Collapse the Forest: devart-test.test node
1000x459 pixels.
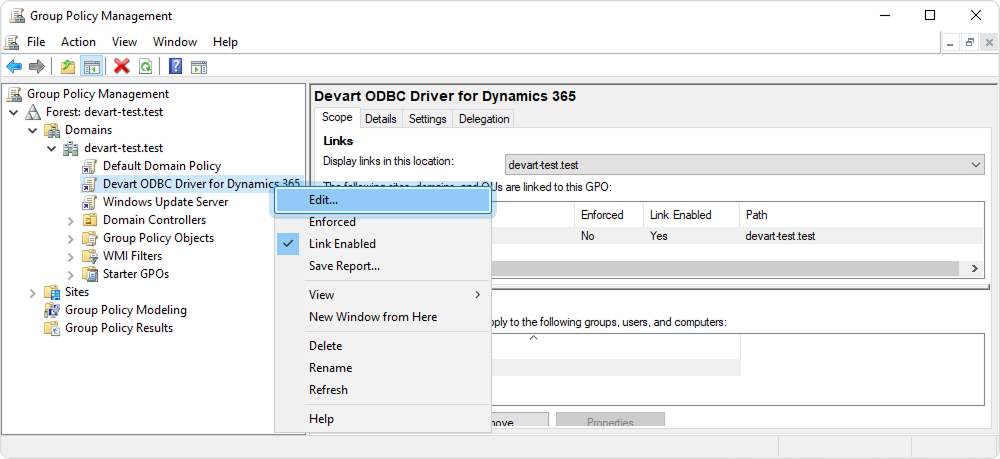(x=14, y=112)
